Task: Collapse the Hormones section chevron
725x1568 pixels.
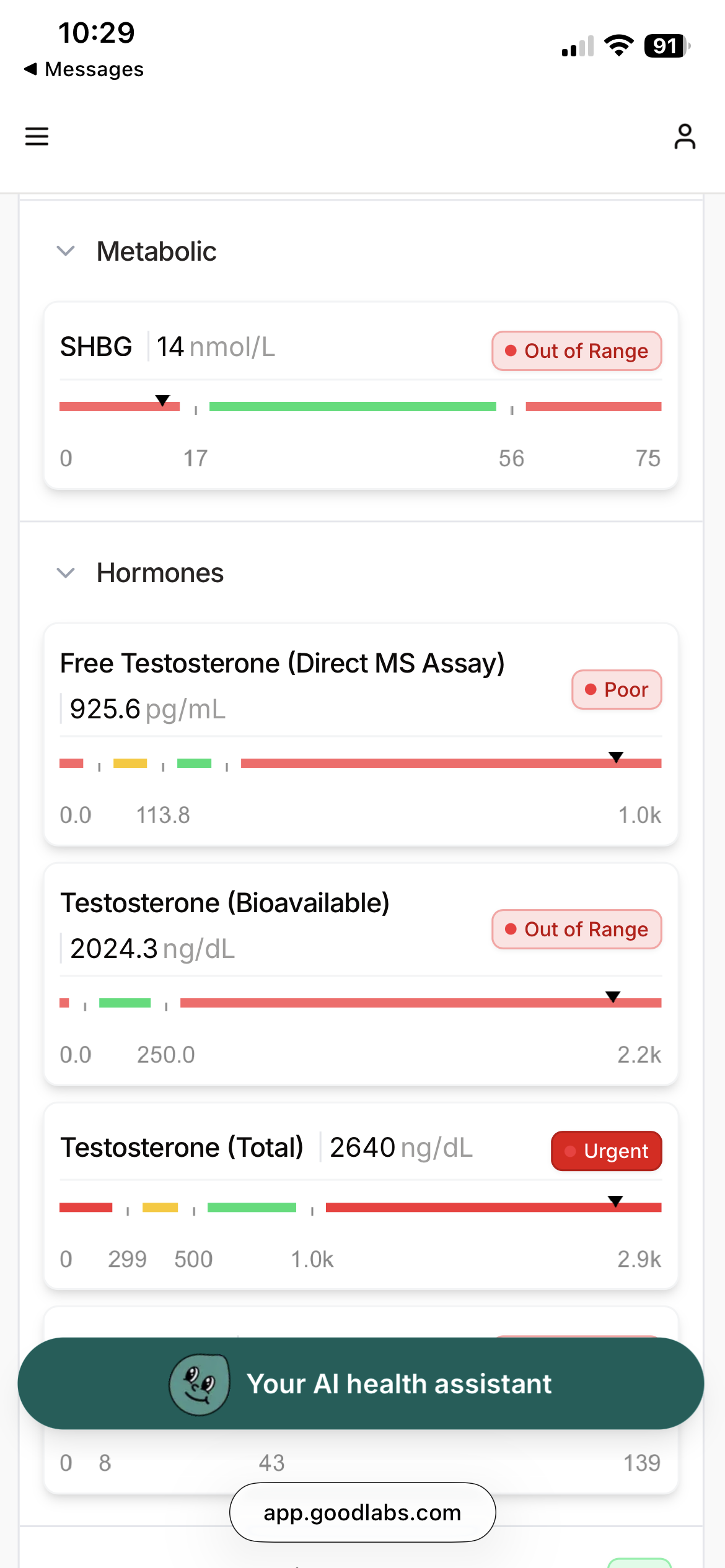Action: (66, 573)
